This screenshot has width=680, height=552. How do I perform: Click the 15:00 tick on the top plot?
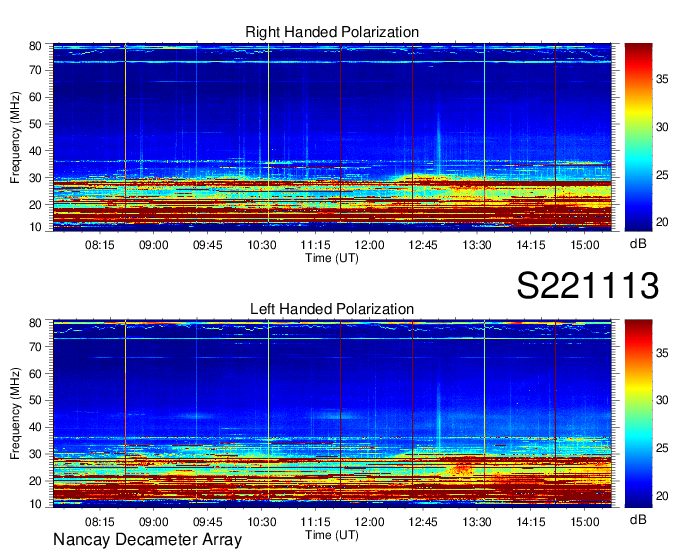pyautogui.click(x=585, y=245)
